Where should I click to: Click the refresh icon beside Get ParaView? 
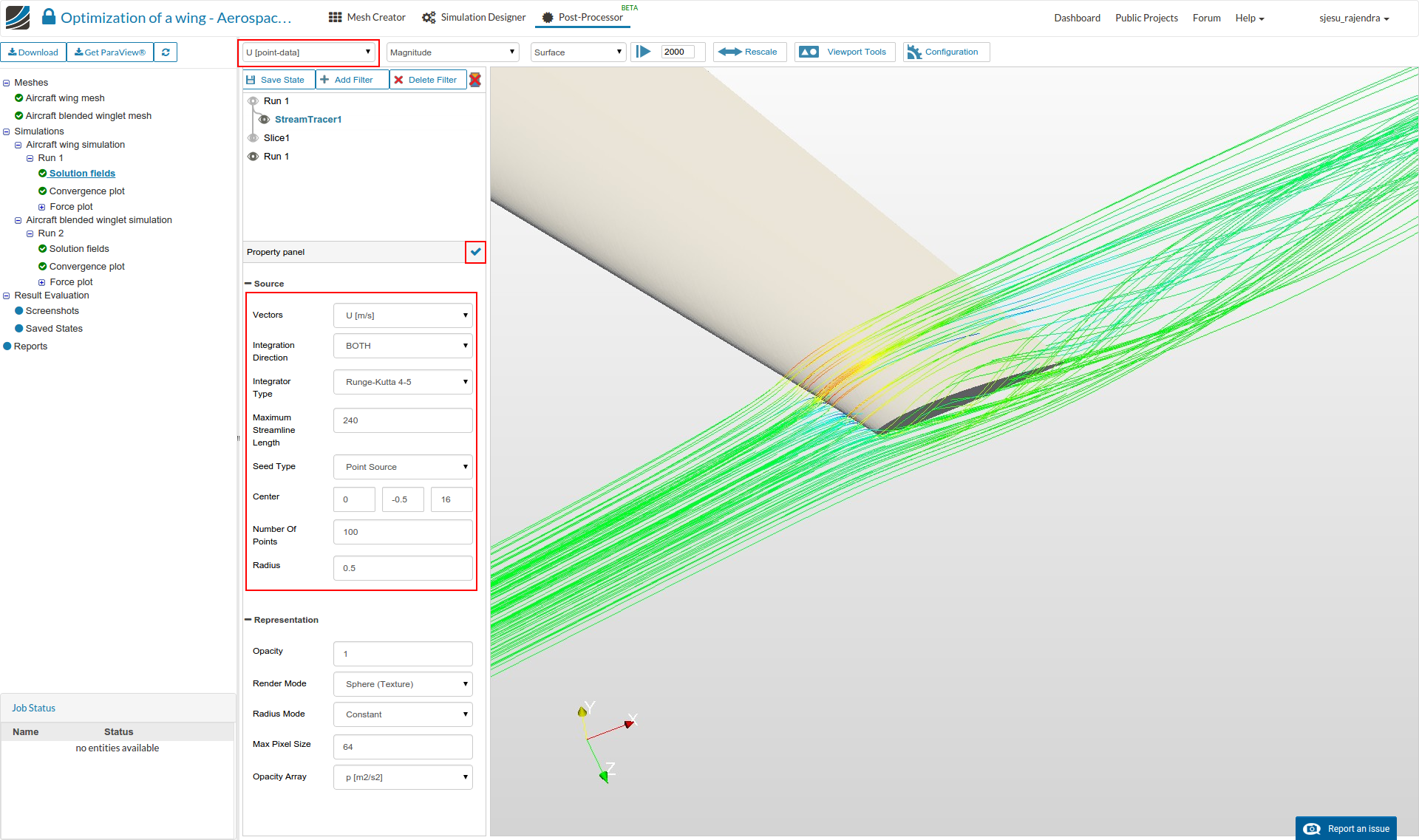coord(166,52)
